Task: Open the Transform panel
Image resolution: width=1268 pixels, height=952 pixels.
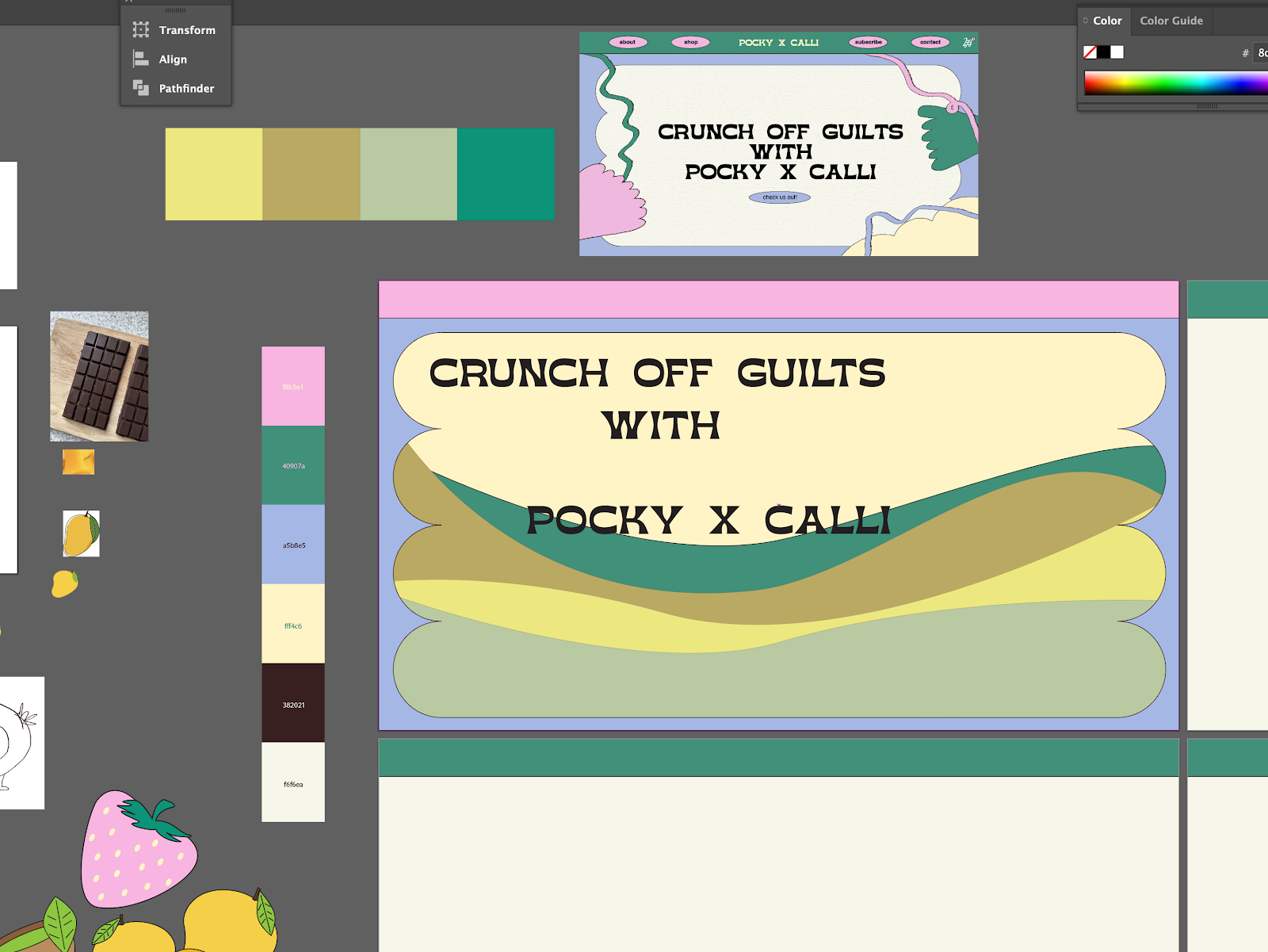Action: click(175, 30)
